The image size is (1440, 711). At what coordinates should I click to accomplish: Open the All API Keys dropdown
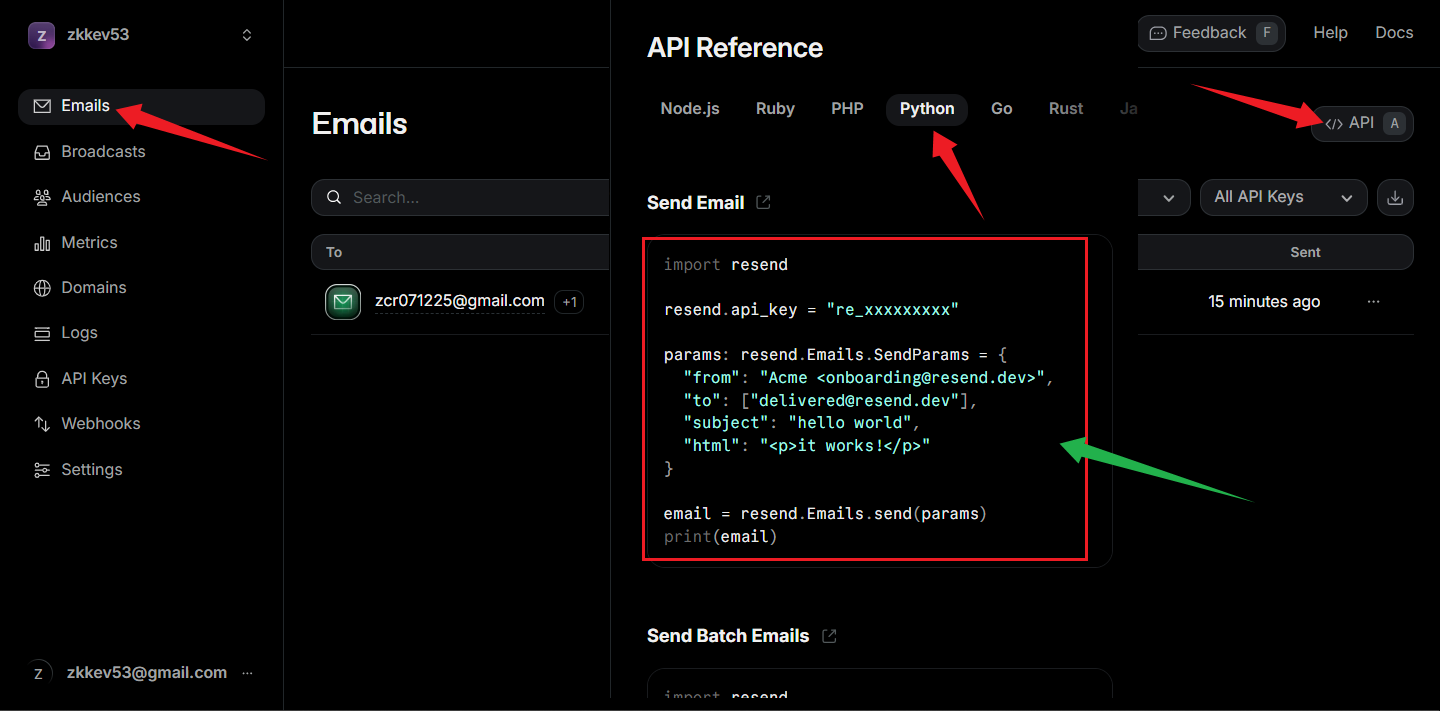1283,198
